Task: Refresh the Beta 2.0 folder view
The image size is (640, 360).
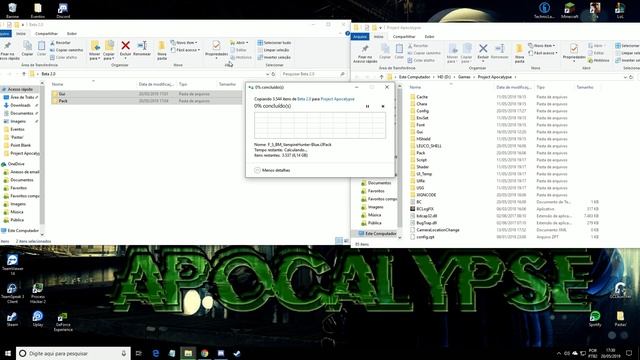Action: point(273,74)
